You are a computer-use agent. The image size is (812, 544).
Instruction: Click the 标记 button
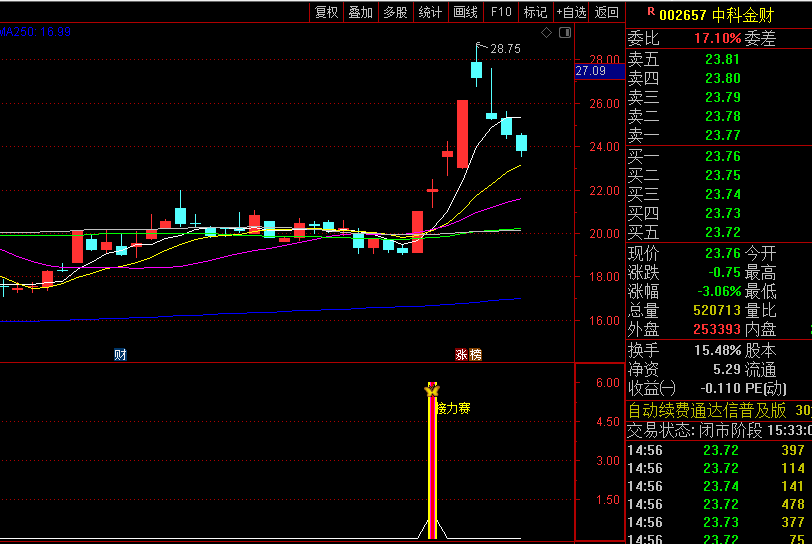tap(535, 12)
